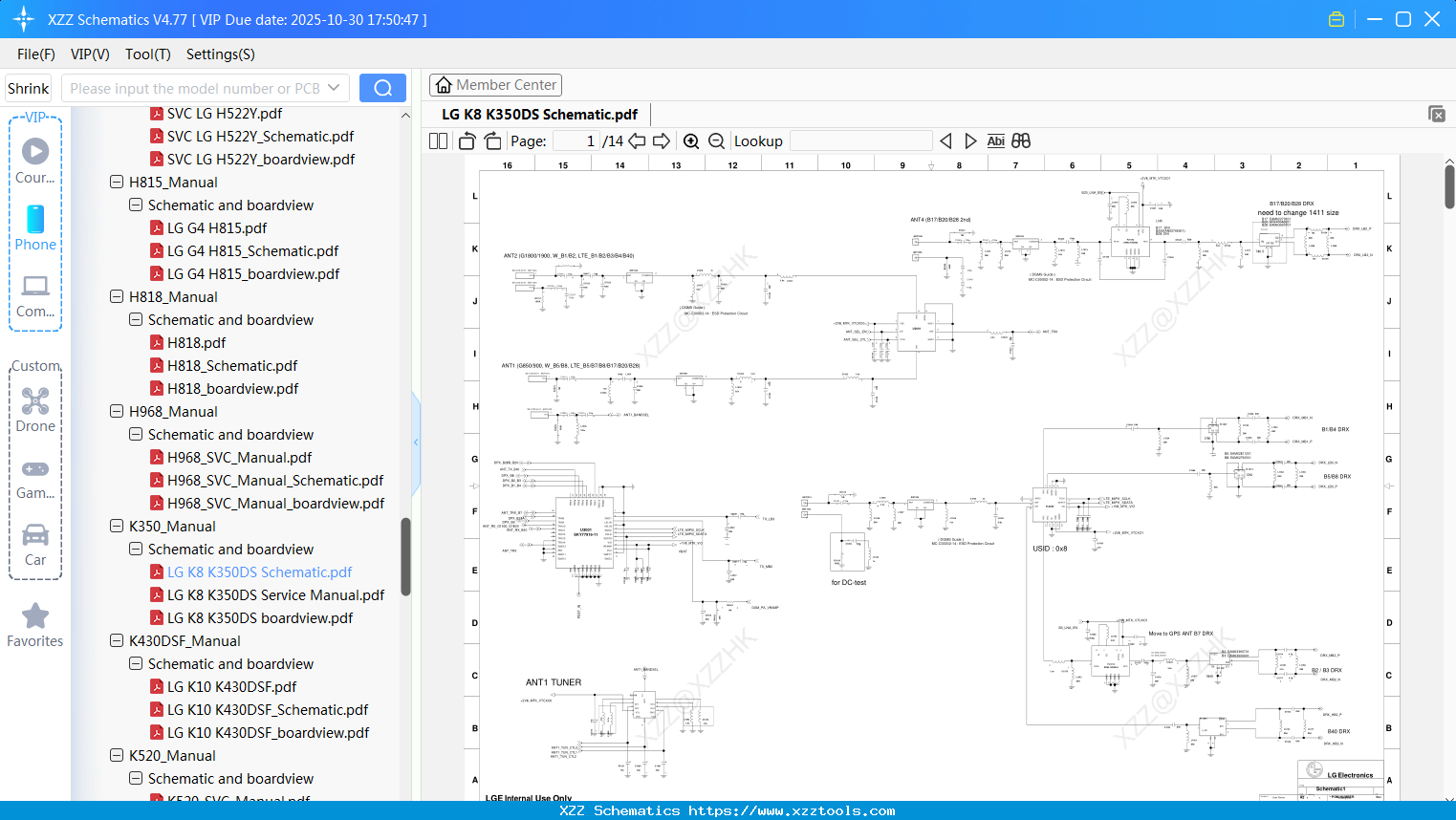Screen dimensions: 1456x820
Task: Collapse the H818_Manual folder
Action: coord(116,296)
